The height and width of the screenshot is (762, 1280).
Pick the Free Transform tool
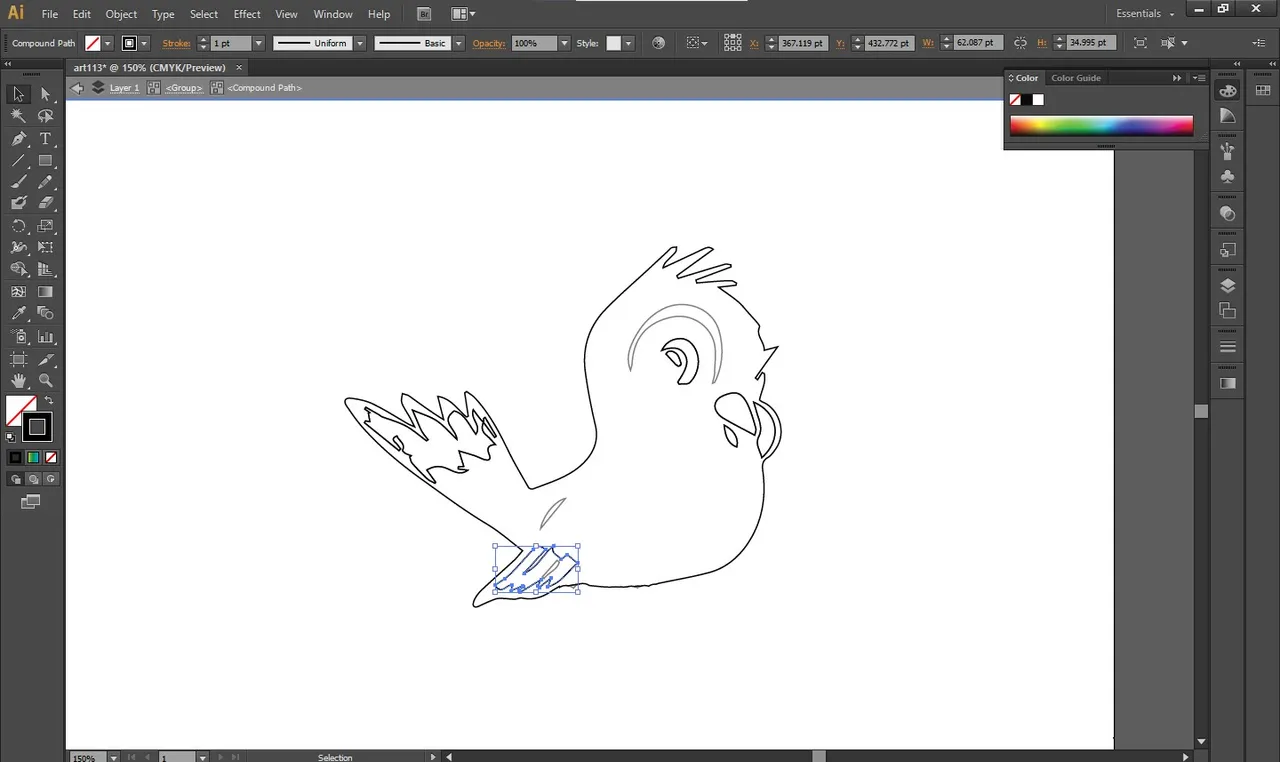(45, 247)
